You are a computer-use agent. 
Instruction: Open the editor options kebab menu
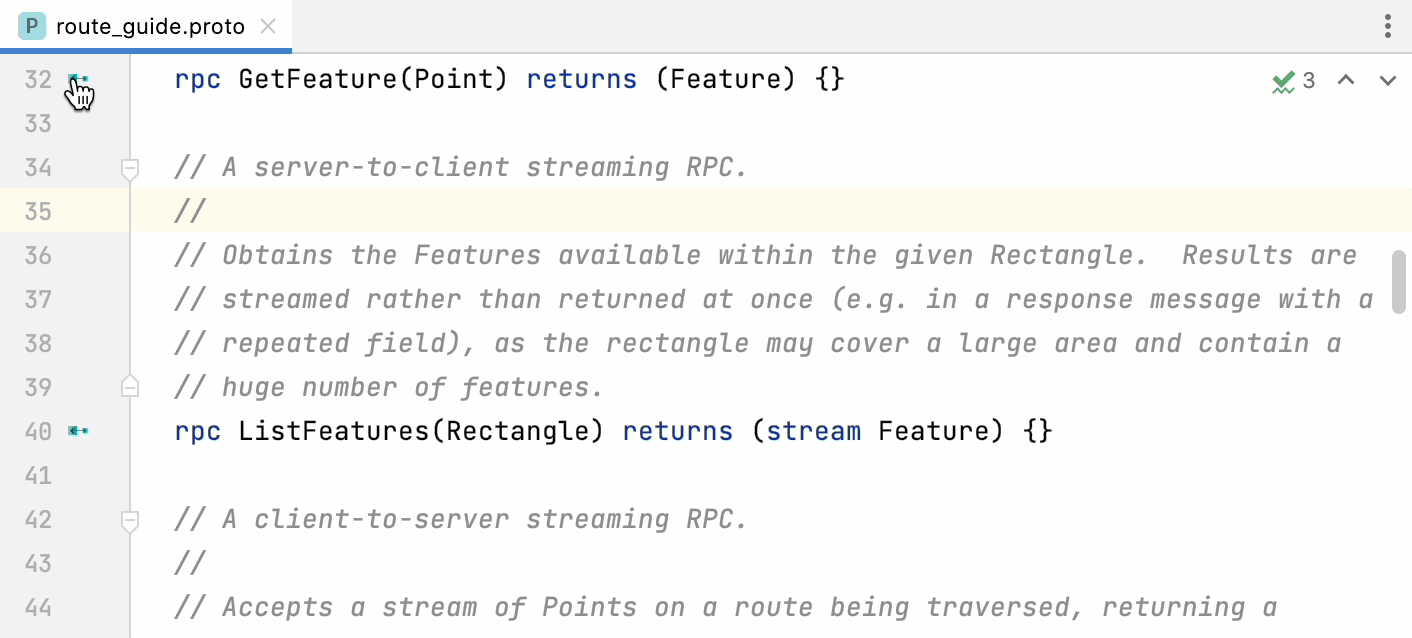[x=1388, y=26]
